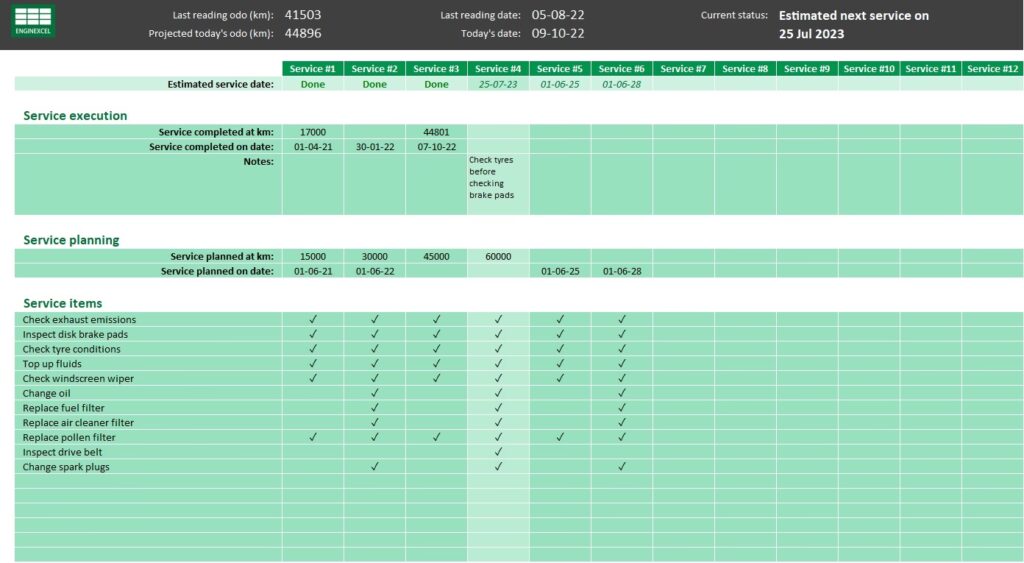
Task: Click the 60000 planned km cell
Action: (498, 257)
